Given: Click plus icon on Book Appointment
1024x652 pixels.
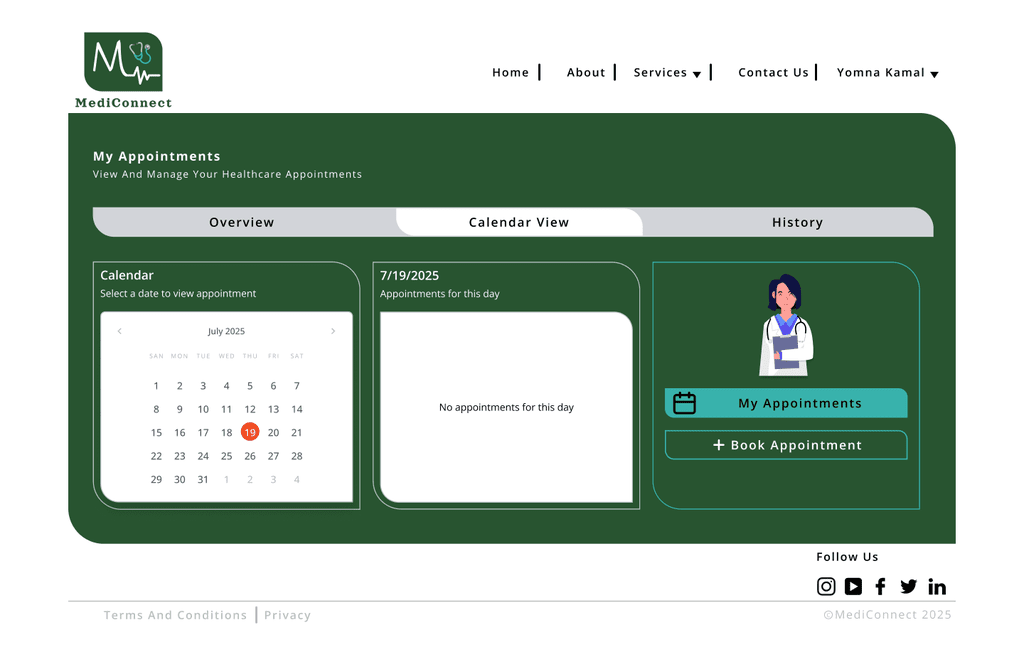Looking at the screenshot, I should point(718,445).
